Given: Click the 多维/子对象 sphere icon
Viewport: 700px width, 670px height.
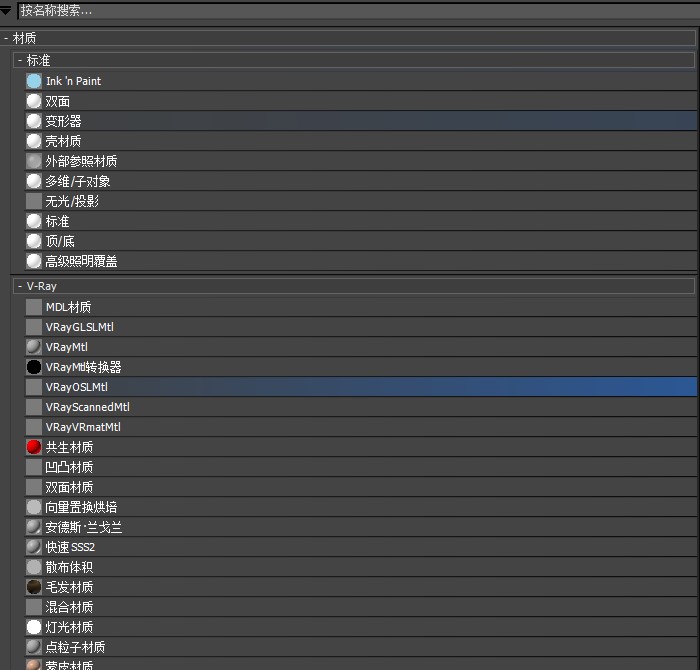Looking at the screenshot, I should click(x=33, y=181).
